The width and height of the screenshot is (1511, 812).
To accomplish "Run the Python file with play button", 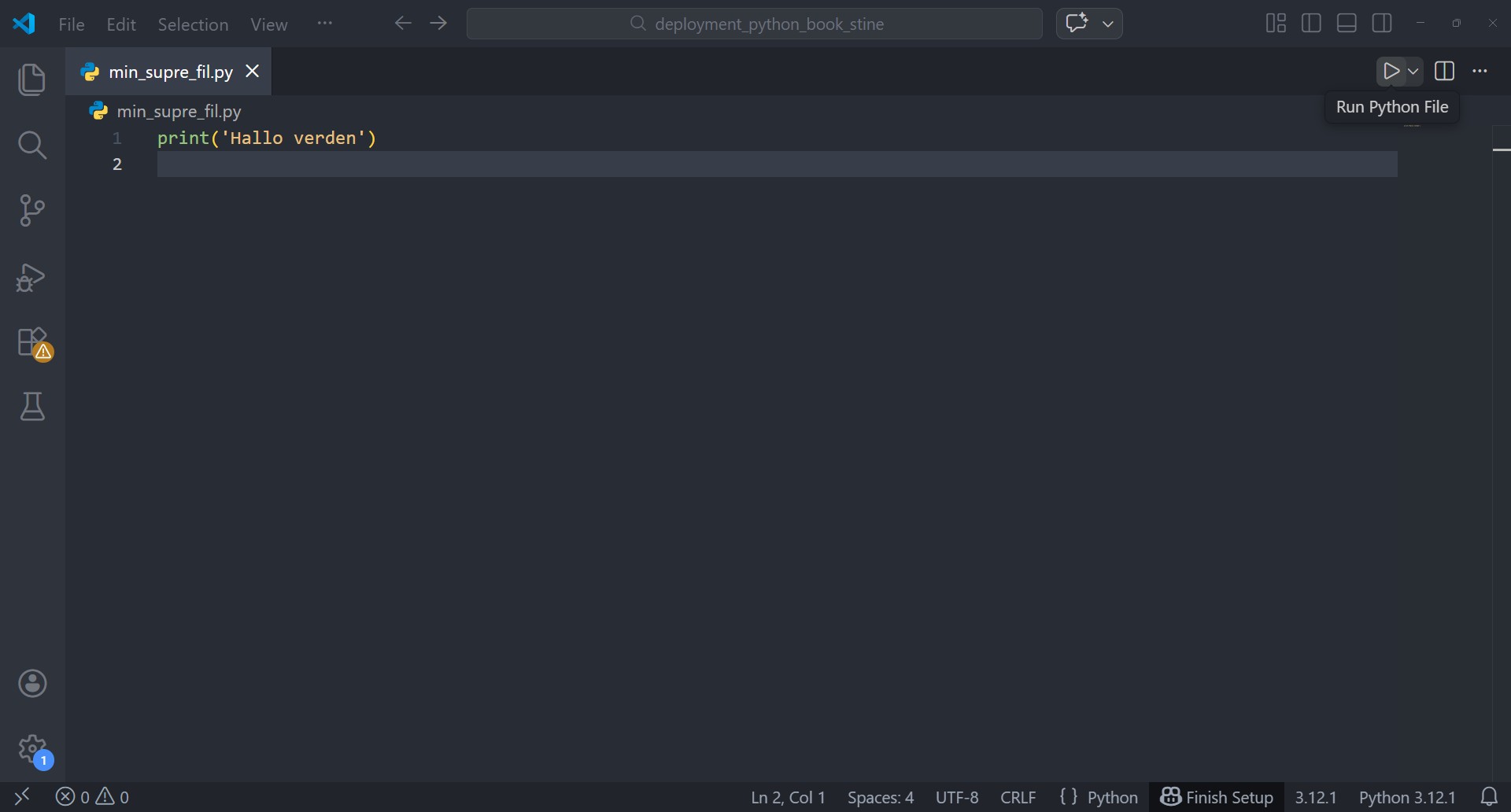I will coord(1391,72).
